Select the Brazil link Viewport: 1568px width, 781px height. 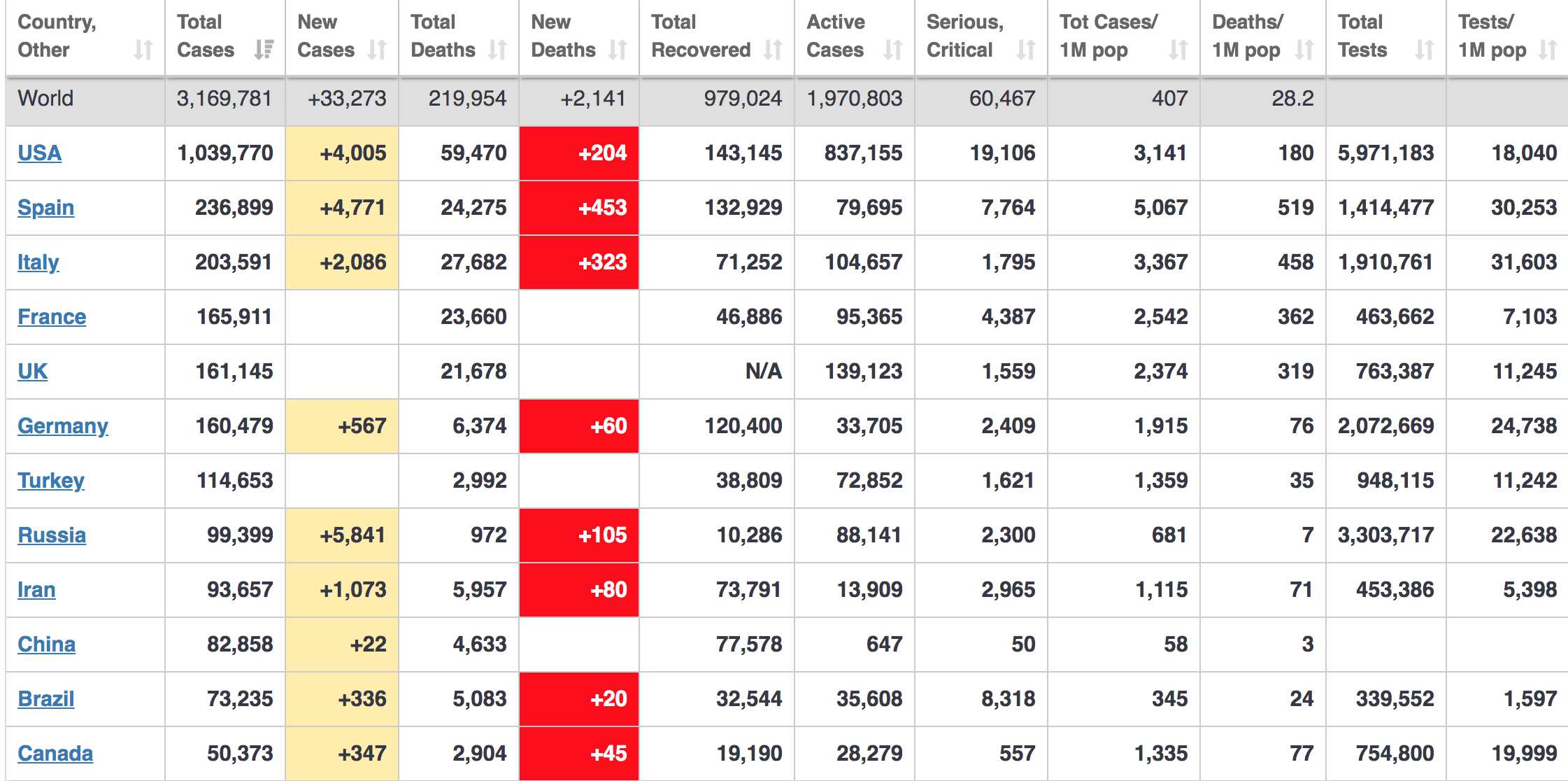pos(45,699)
